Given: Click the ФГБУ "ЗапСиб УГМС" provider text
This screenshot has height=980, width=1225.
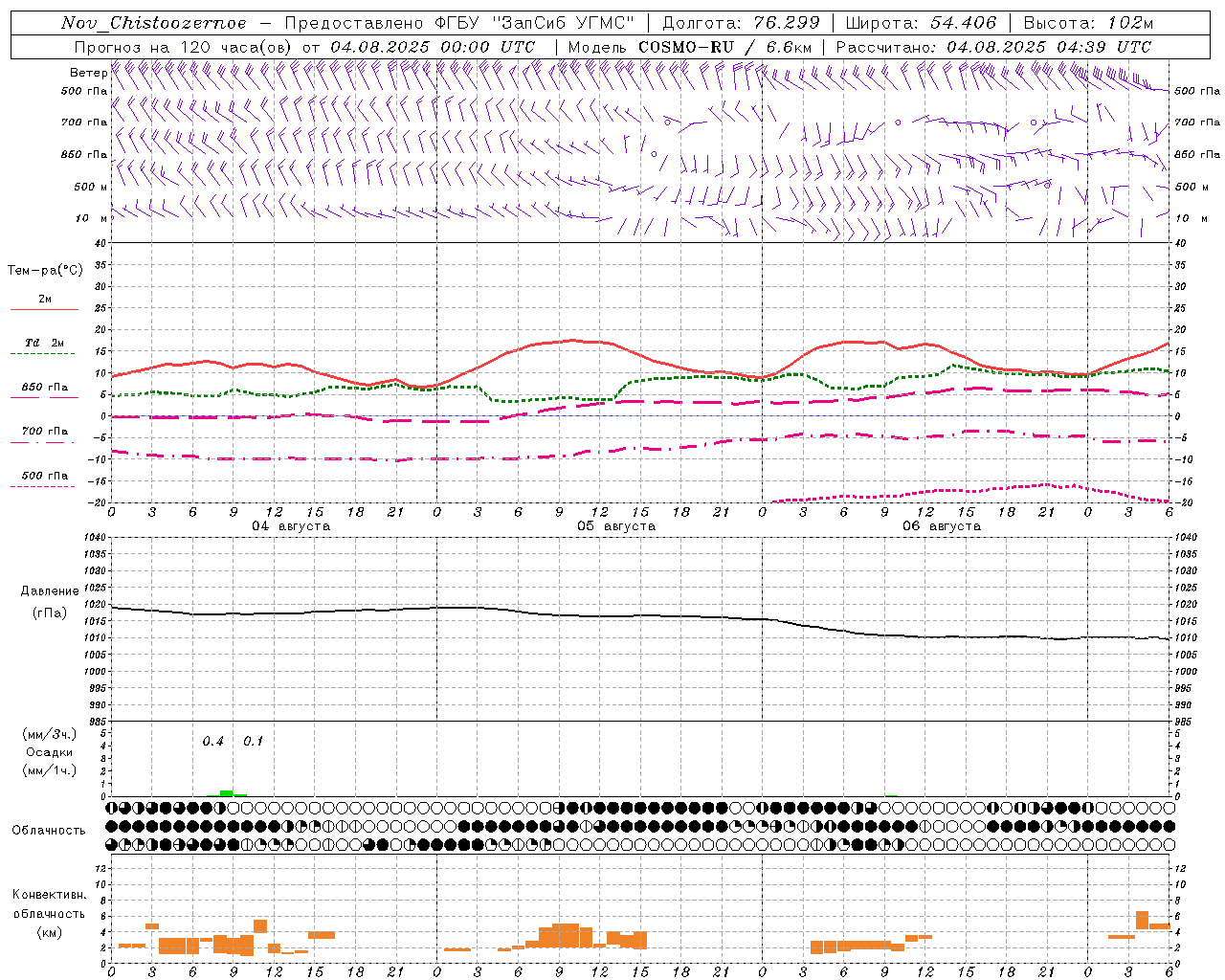Looking at the screenshot, I should click(x=535, y=23).
